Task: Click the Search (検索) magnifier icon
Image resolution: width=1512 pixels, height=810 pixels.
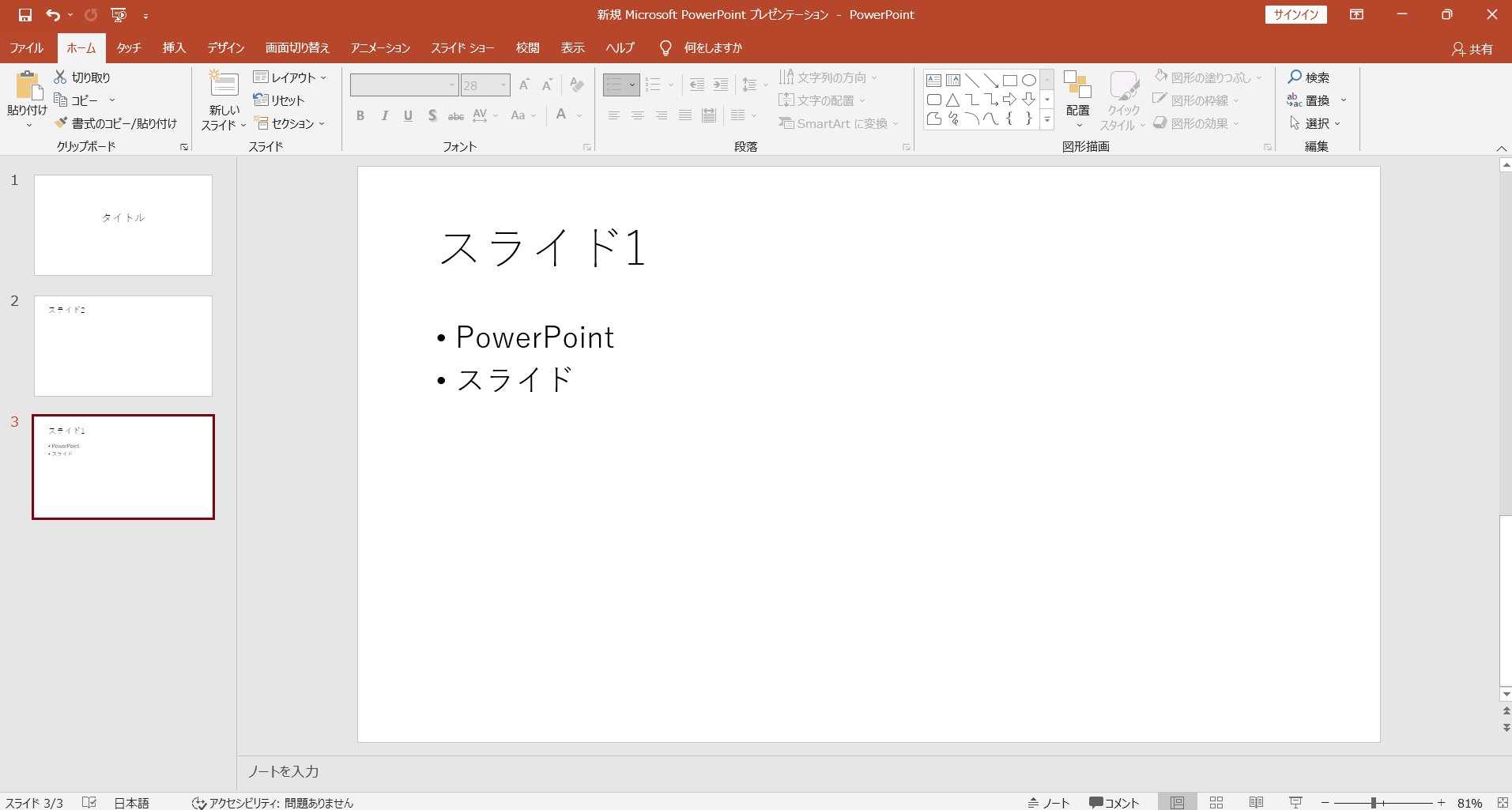Action: click(x=1295, y=77)
